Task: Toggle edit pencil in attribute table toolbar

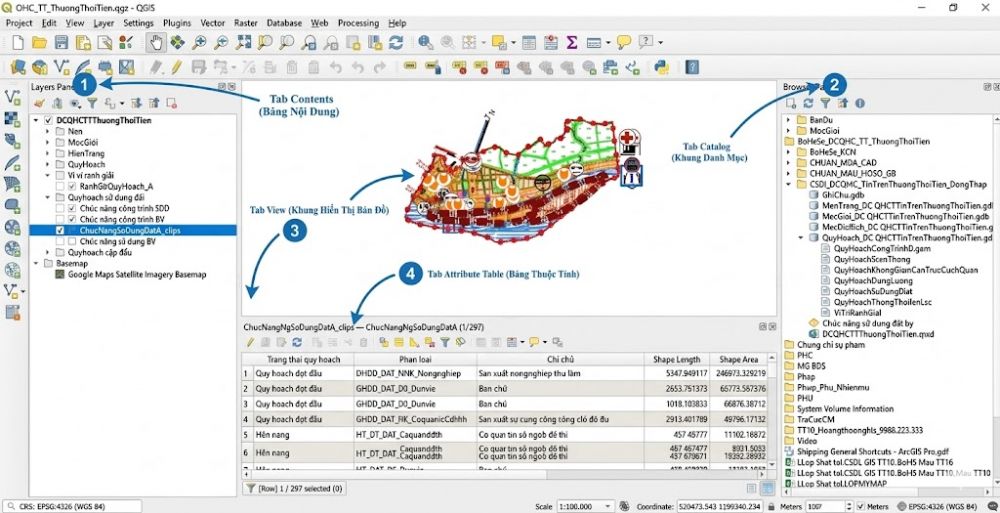Action: [x=250, y=343]
